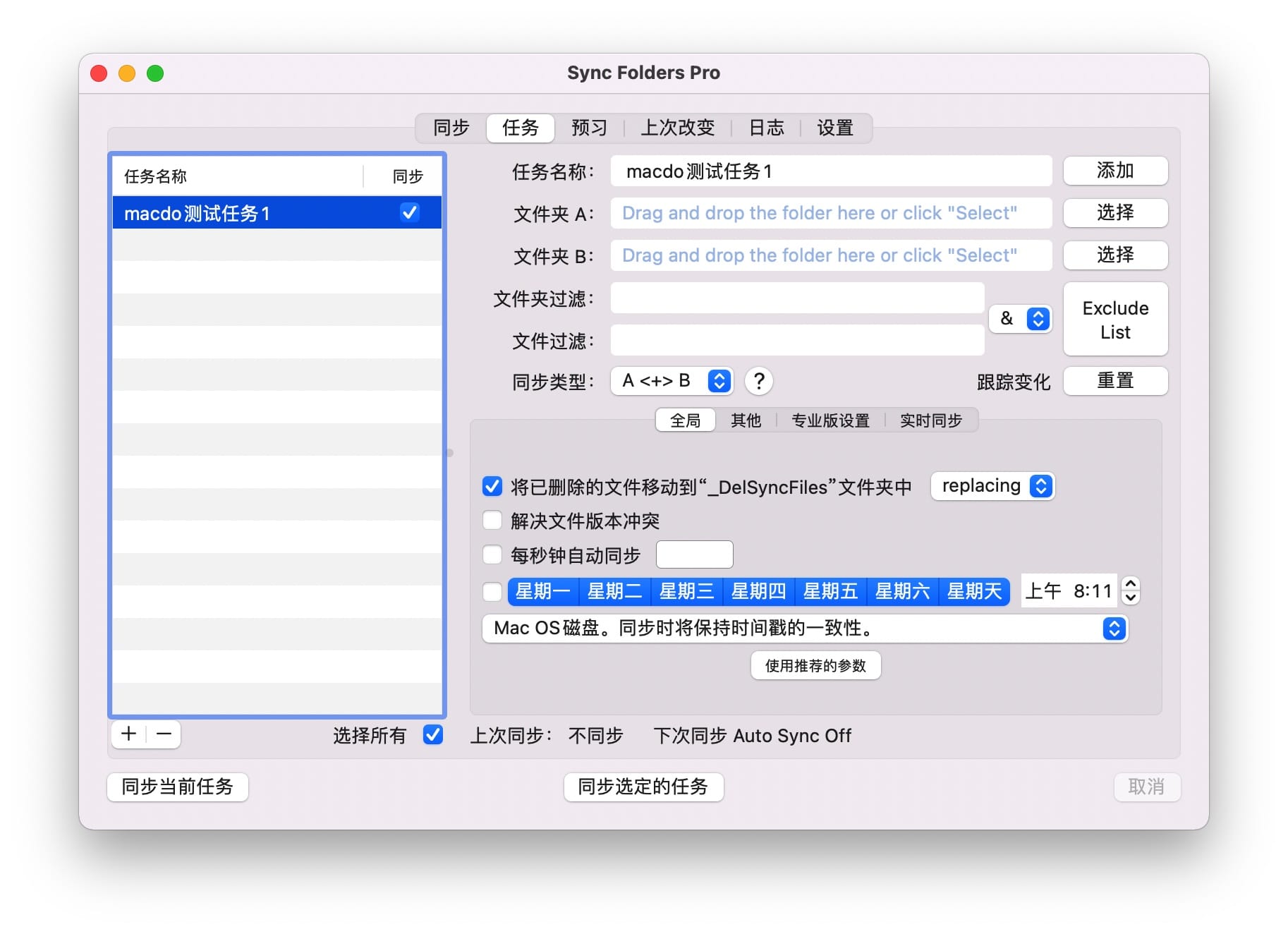Enable the weekday schedule checkbox
Screen dimensions: 1288x934
click(x=492, y=591)
